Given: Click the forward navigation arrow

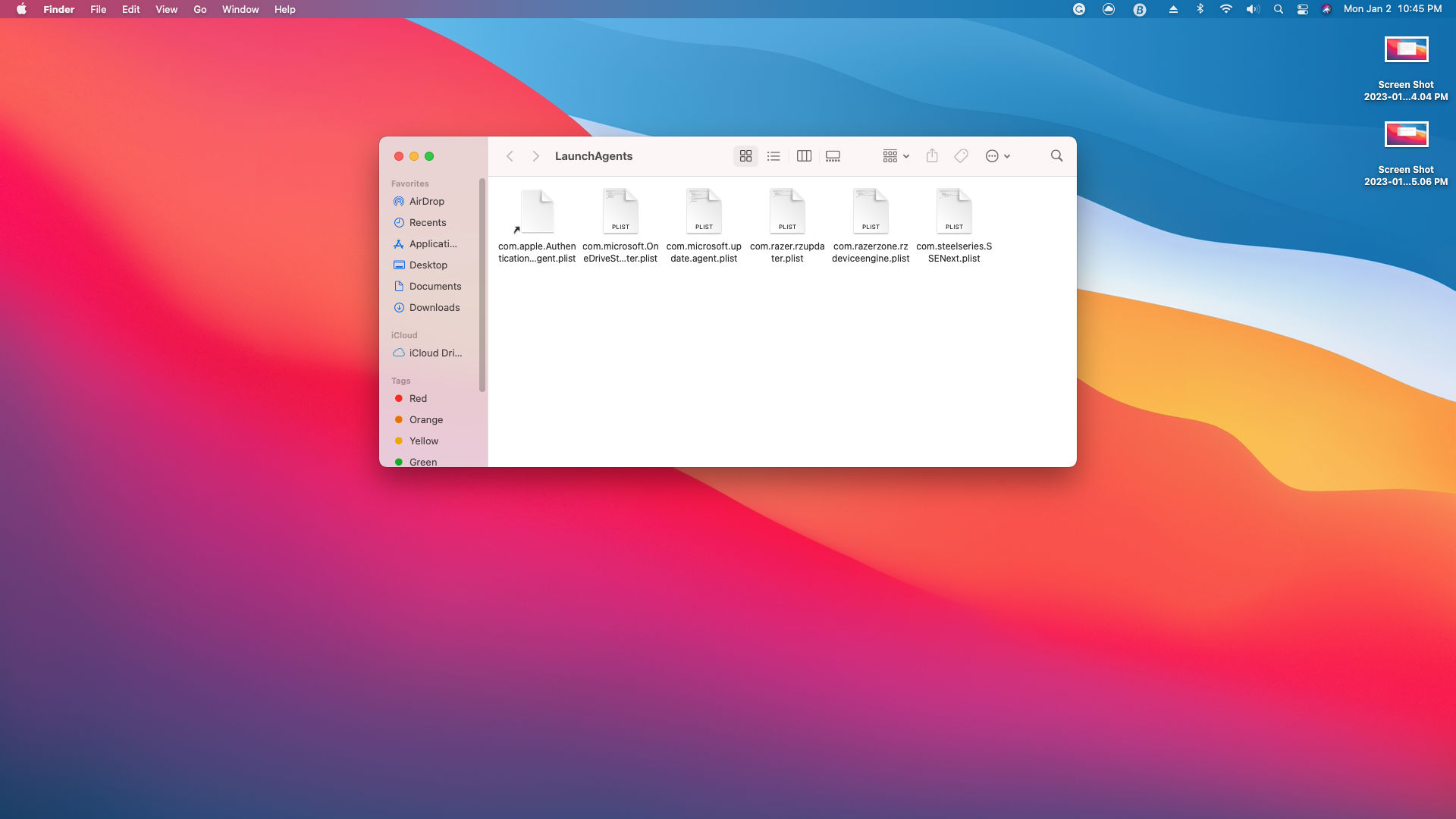Looking at the screenshot, I should (535, 156).
